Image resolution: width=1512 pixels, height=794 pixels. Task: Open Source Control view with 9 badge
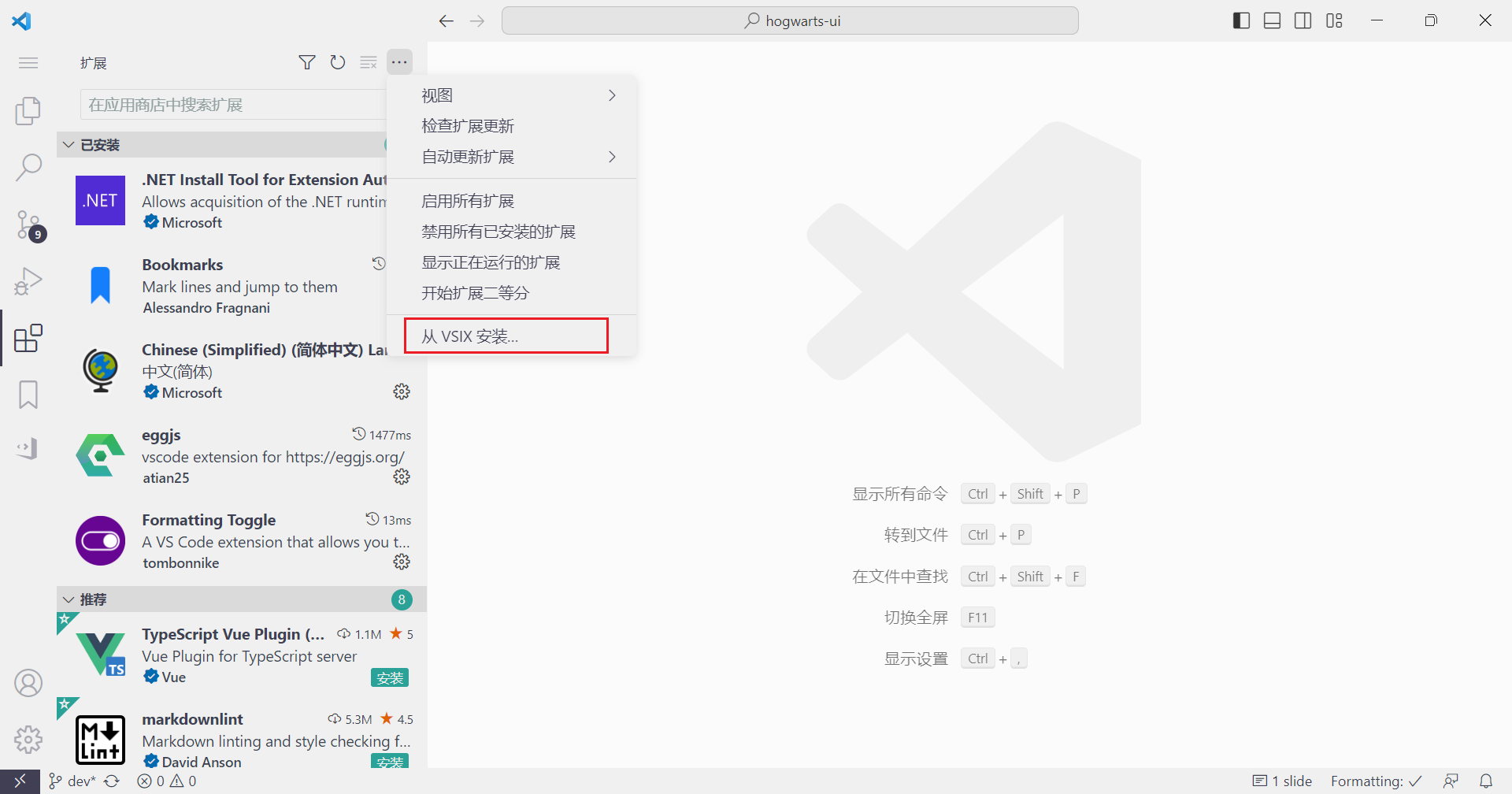[x=28, y=224]
